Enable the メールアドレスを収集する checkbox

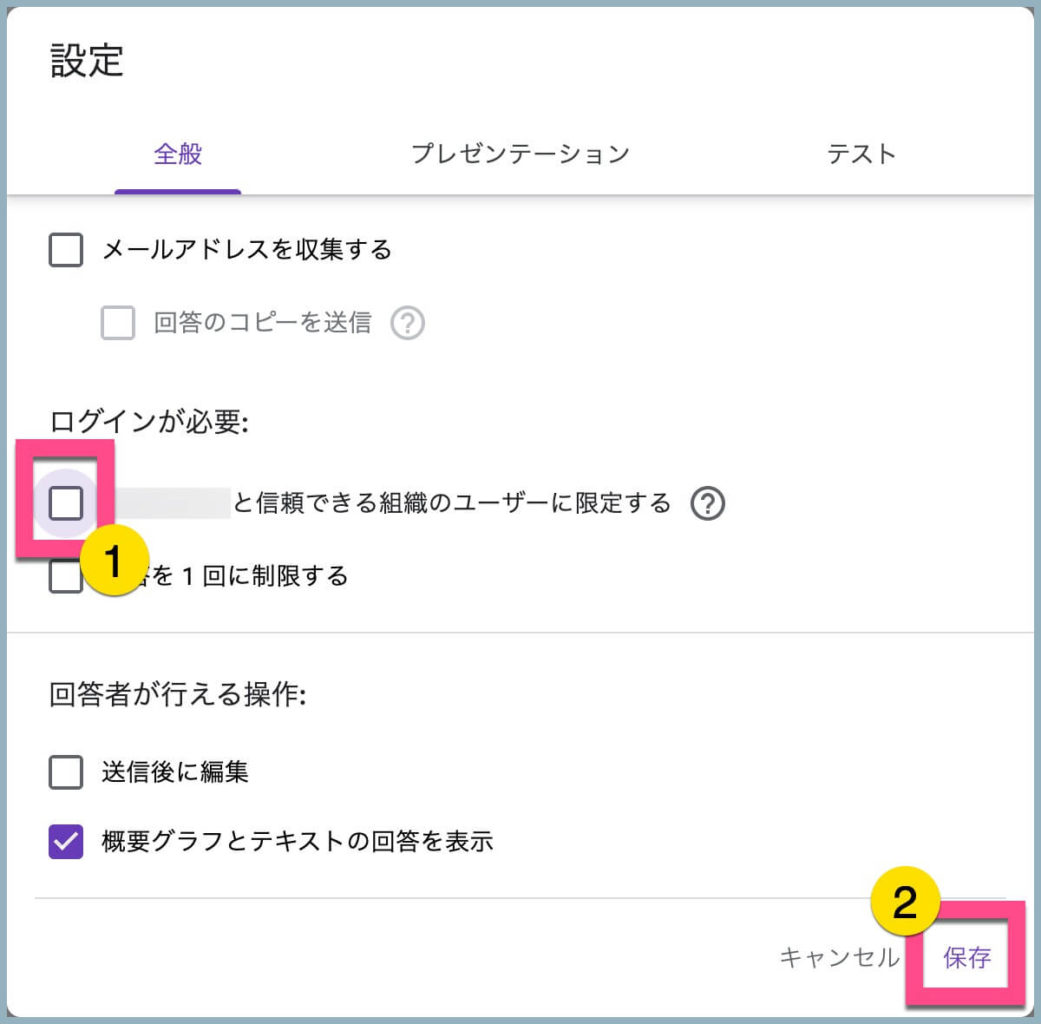(66, 250)
